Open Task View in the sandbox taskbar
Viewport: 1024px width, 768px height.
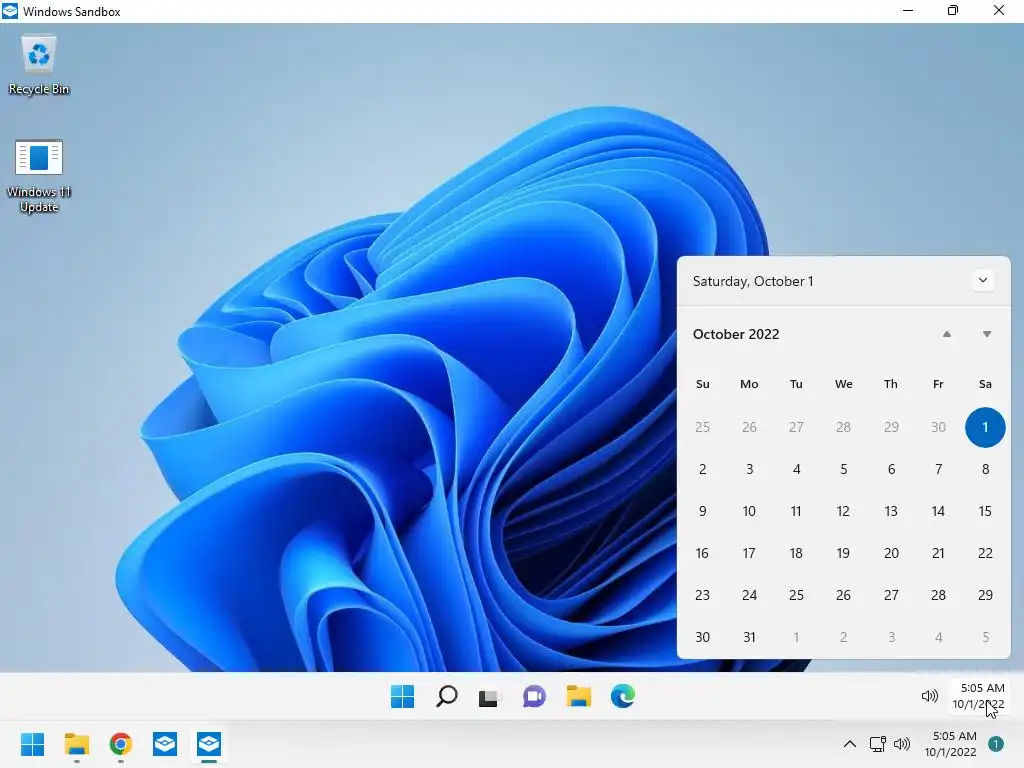[488, 697]
